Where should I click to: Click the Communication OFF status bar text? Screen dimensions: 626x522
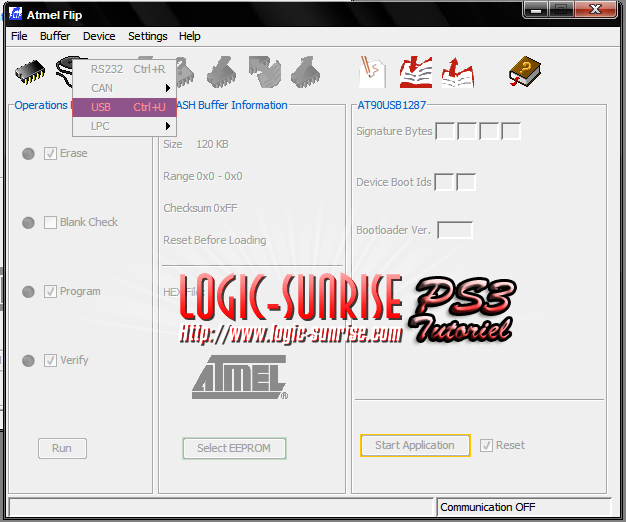click(x=487, y=507)
